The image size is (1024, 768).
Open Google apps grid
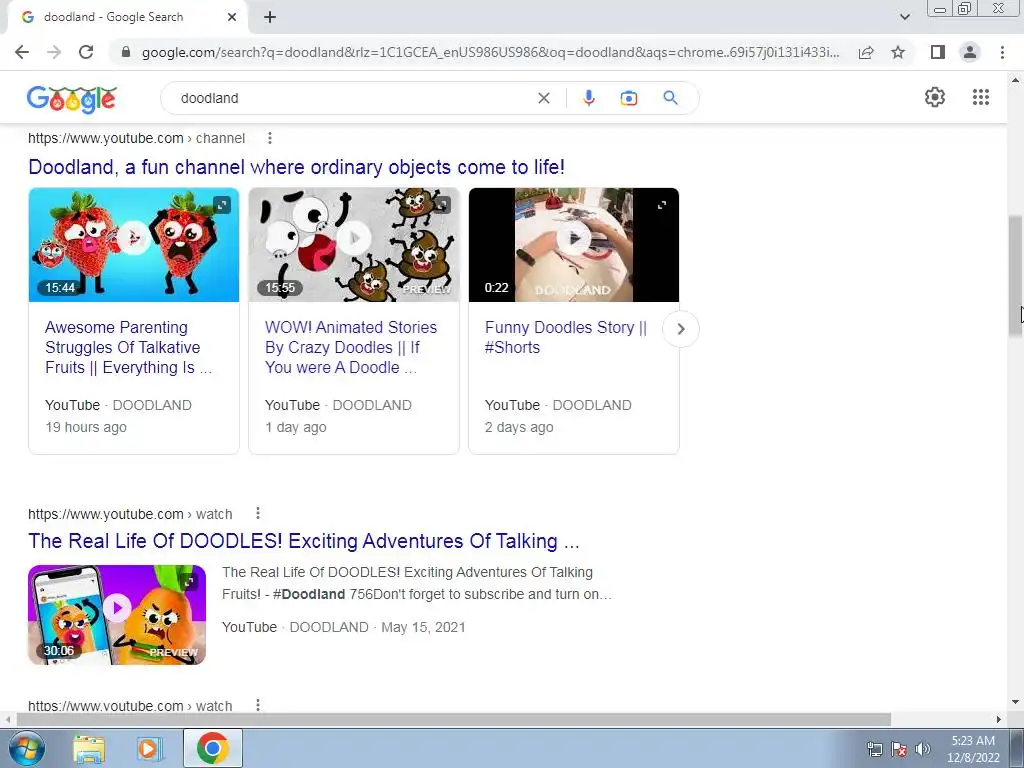980,97
